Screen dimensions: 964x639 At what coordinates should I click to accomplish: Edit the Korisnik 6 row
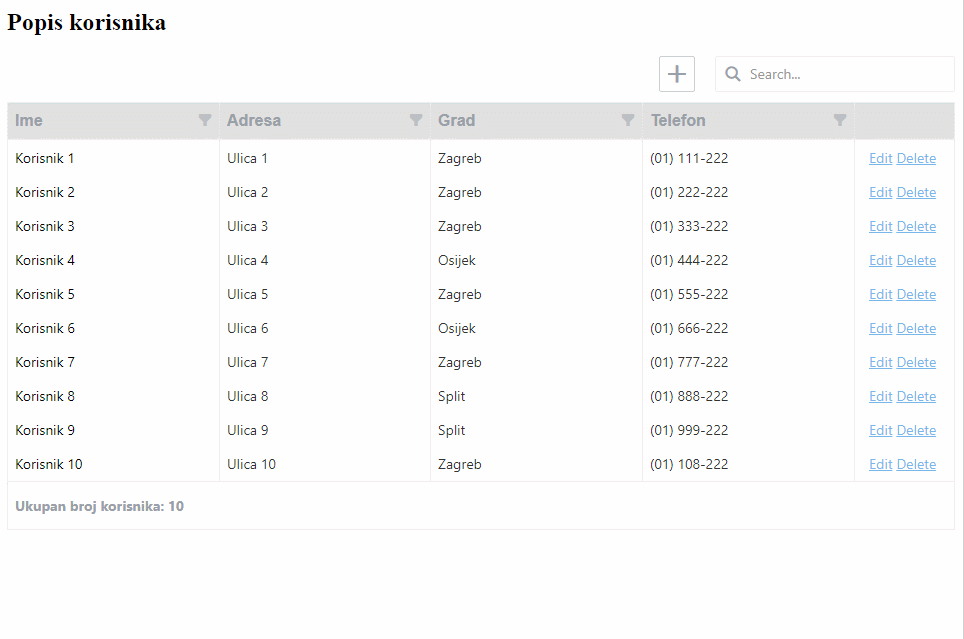pyautogui.click(x=880, y=328)
